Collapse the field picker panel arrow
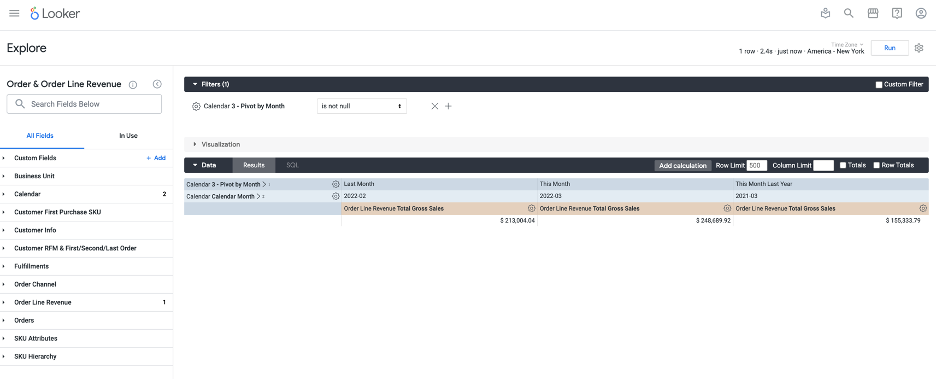The width and height of the screenshot is (936, 380). point(157,84)
